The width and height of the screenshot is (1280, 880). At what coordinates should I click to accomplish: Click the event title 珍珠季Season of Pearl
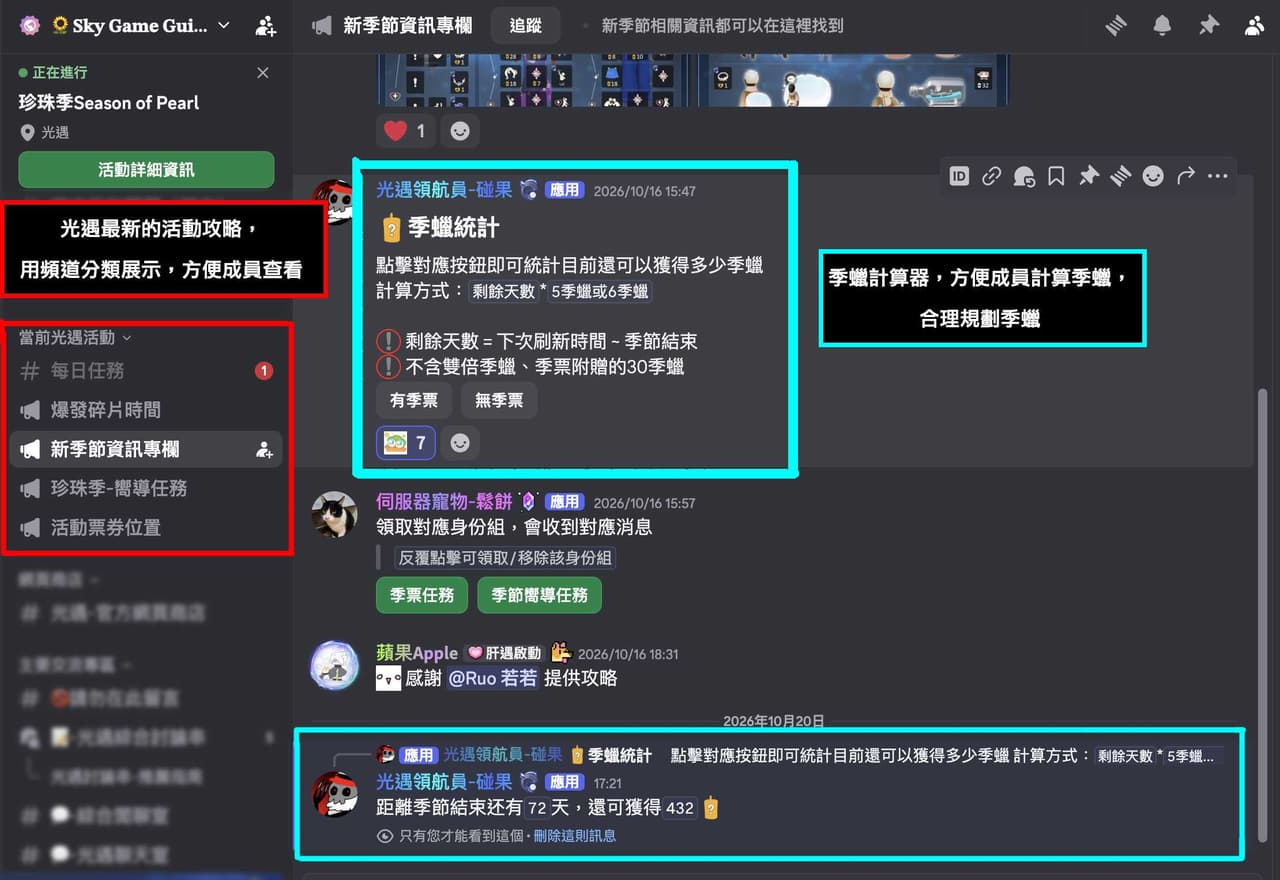point(109,103)
